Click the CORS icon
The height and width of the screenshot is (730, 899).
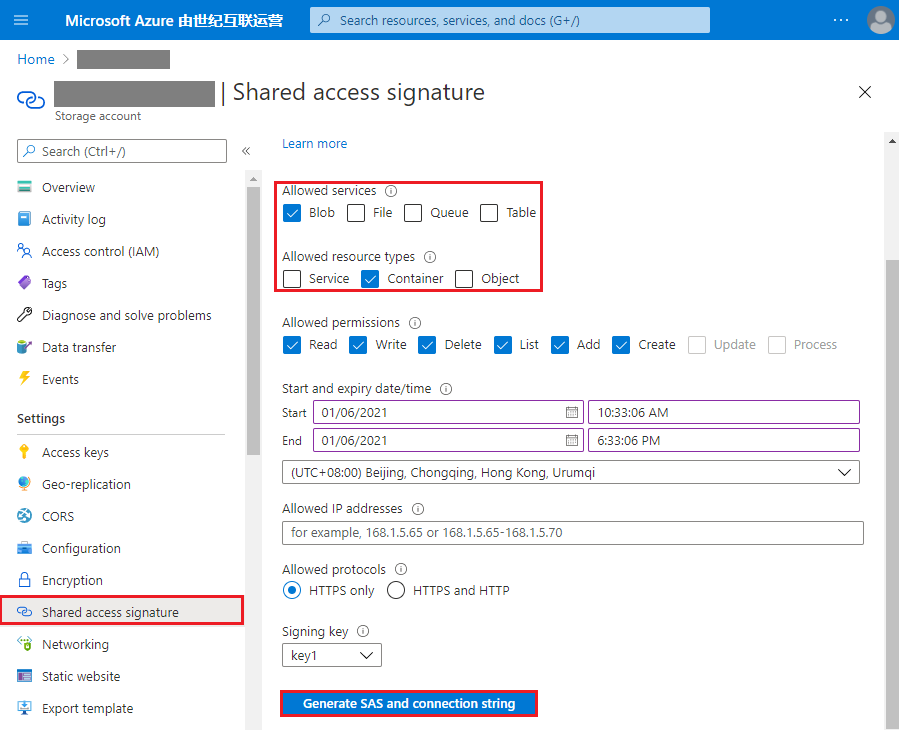pos(24,516)
